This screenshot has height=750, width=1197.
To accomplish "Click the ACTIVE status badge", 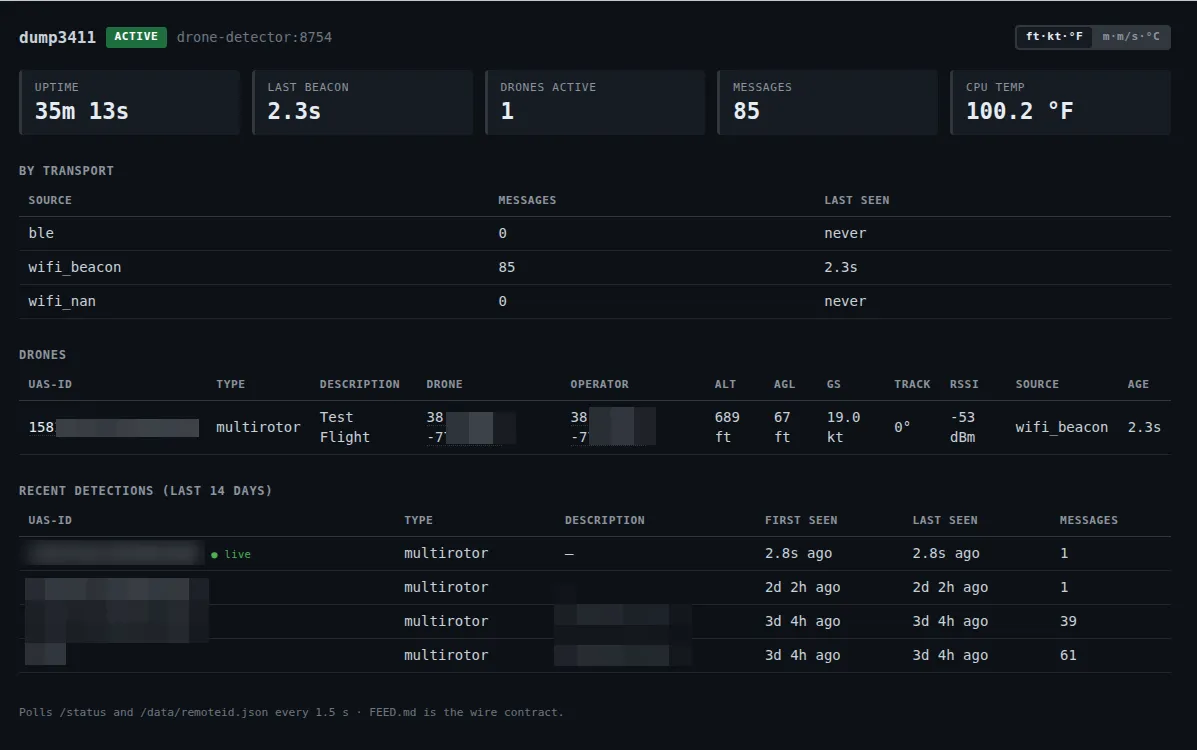I will [x=136, y=37].
